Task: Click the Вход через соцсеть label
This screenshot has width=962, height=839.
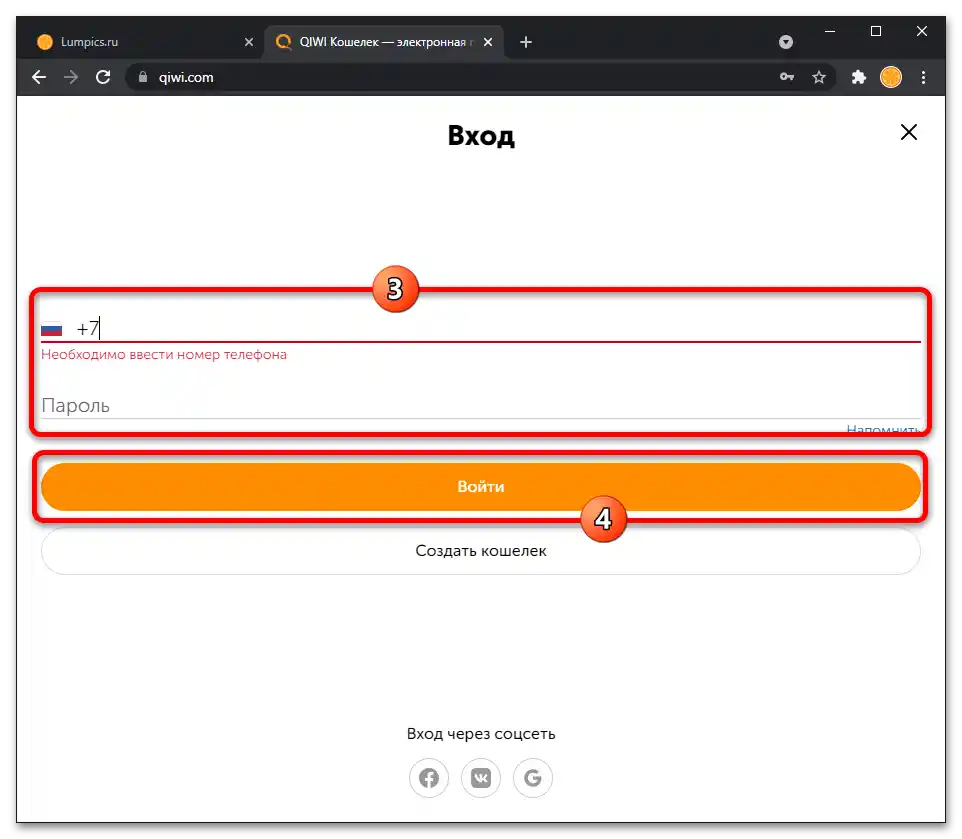Action: pos(481,734)
